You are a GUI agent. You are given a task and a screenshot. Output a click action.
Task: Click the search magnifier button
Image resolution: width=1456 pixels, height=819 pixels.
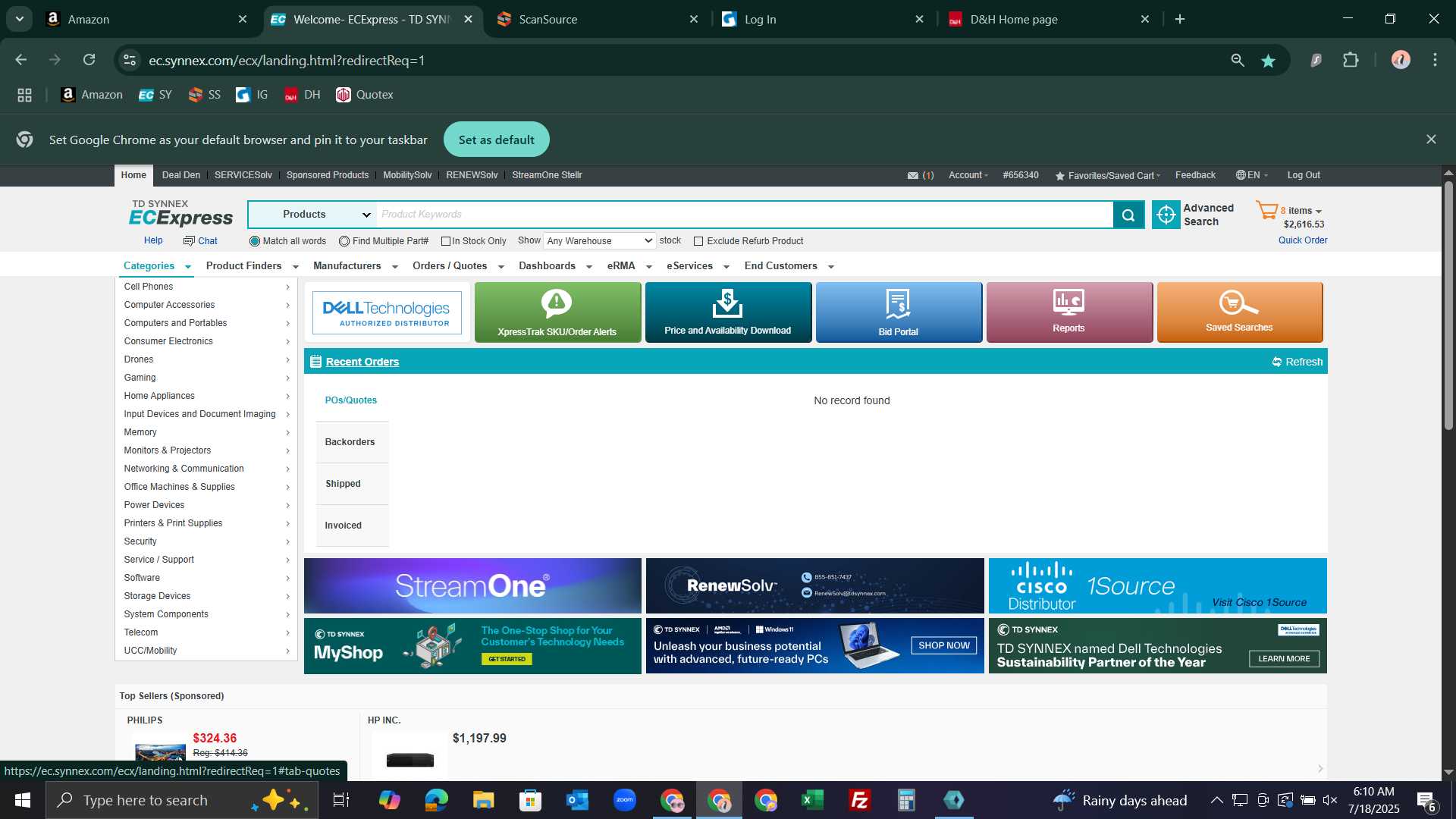tap(1128, 215)
